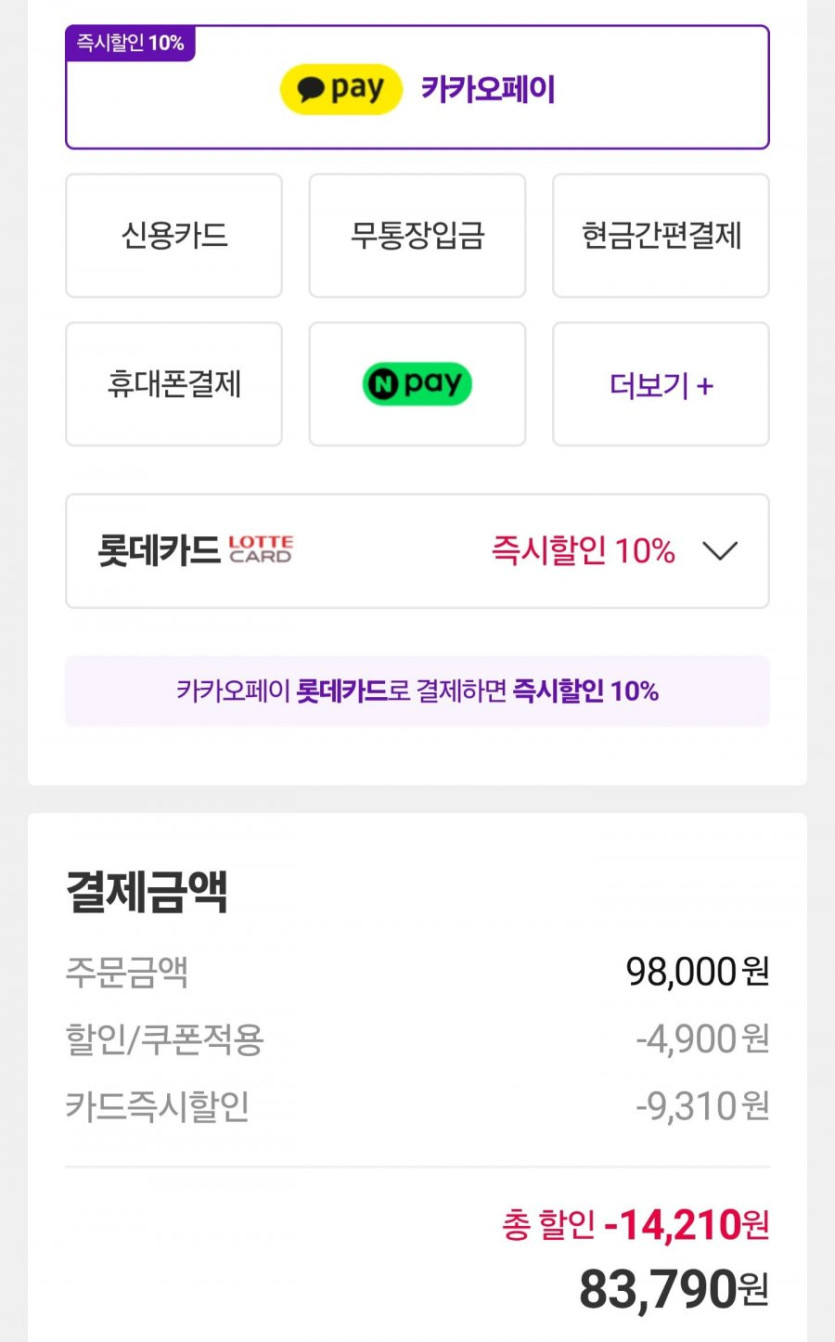The height and width of the screenshot is (1342, 835).
Task: Pick 현금간편결제 as payment method
Action: [x=661, y=236]
